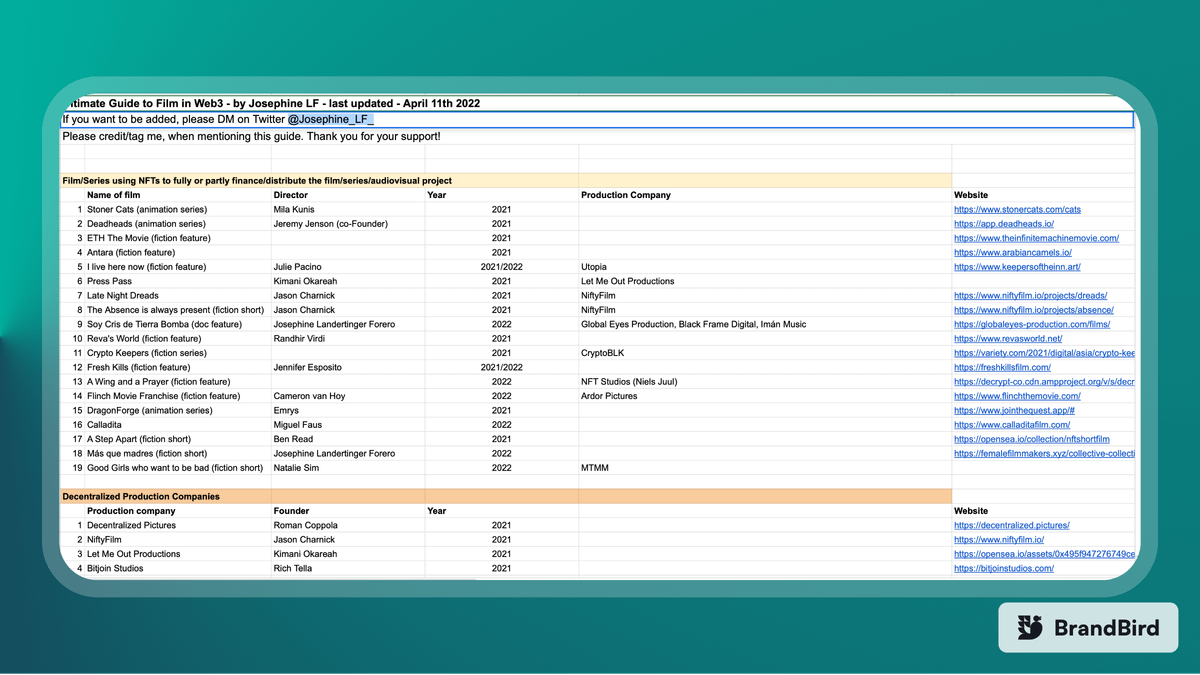1200x675 pixels.
Task: Open the decentralized.pictures website link
Action: pos(1012,525)
